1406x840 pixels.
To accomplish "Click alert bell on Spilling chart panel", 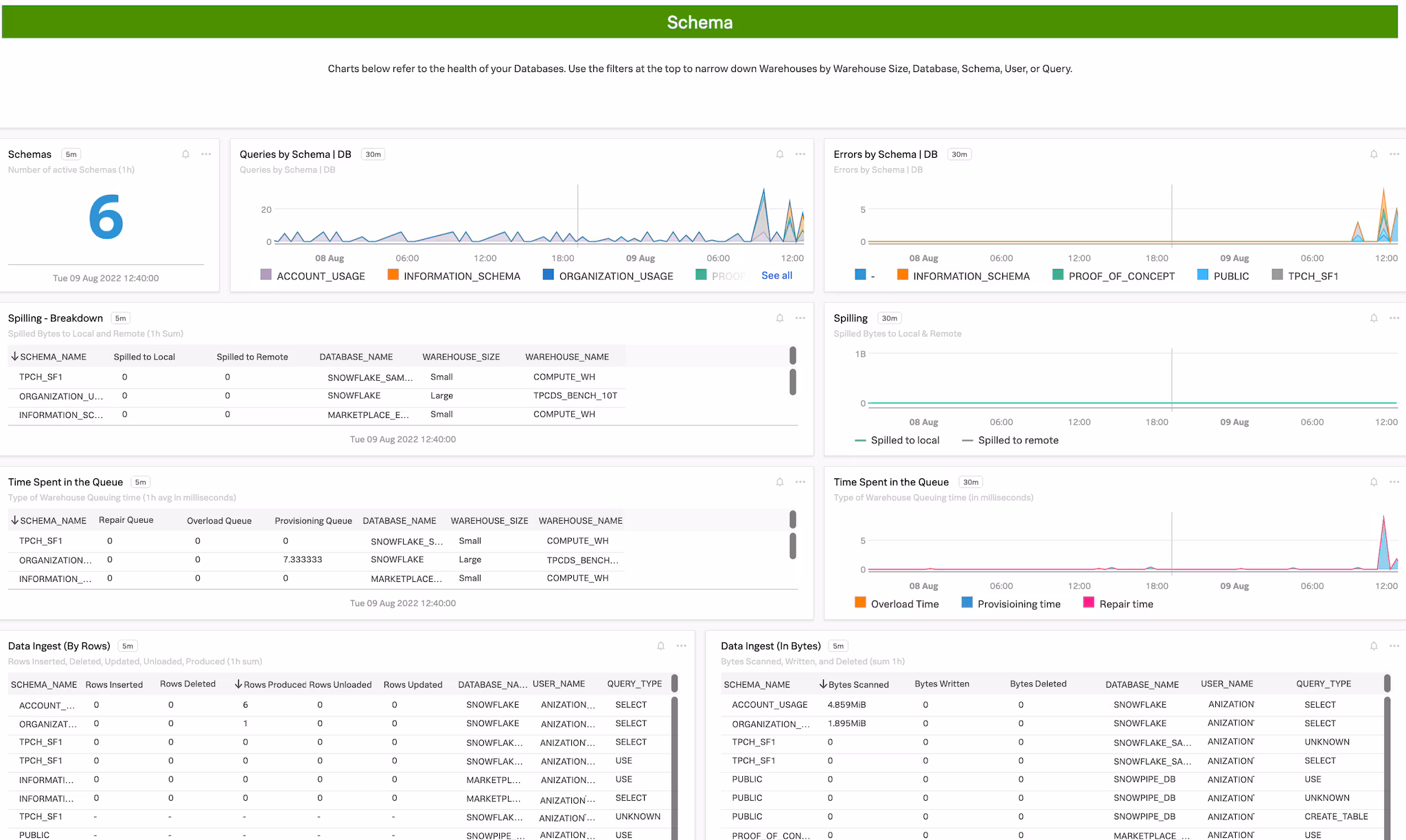I will click(1374, 318).
